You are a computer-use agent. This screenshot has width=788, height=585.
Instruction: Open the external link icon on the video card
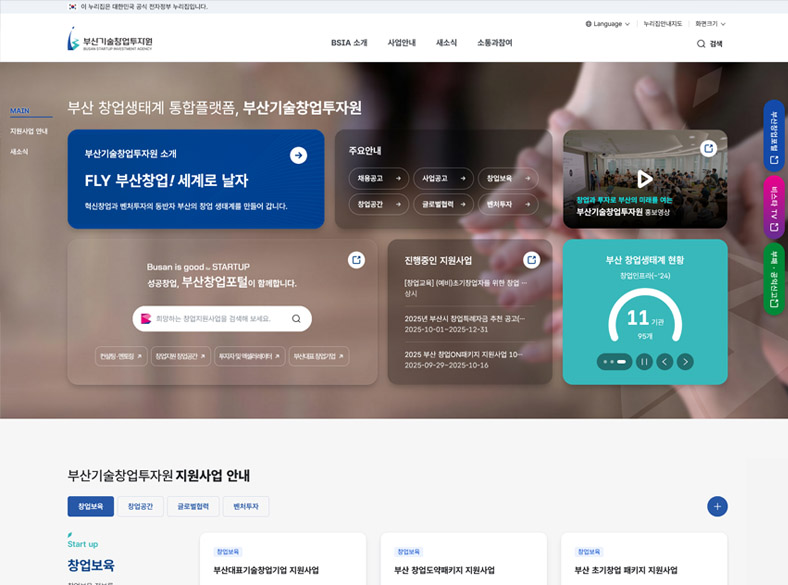(709, 148)
